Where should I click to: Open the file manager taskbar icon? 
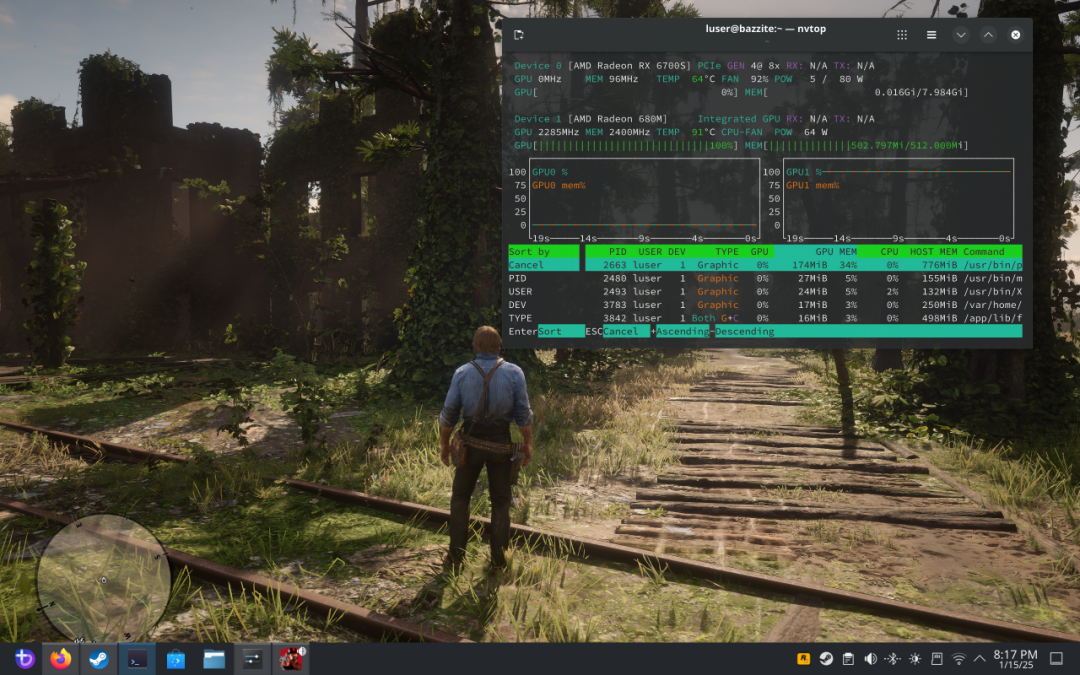(x=214, y=659)
